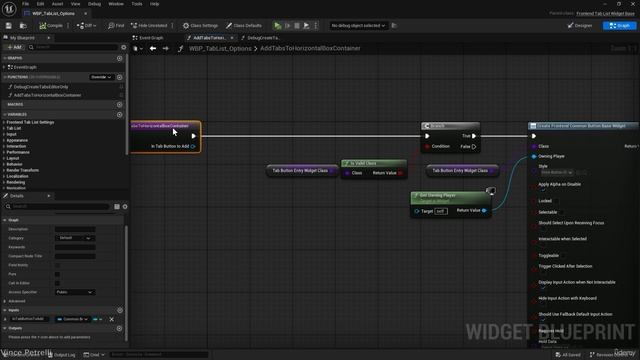The height and width of the screenshot is (360, 640).
Task: Close the AddTabsToHorizontal graph tab
Action: (x=232, y=38)
